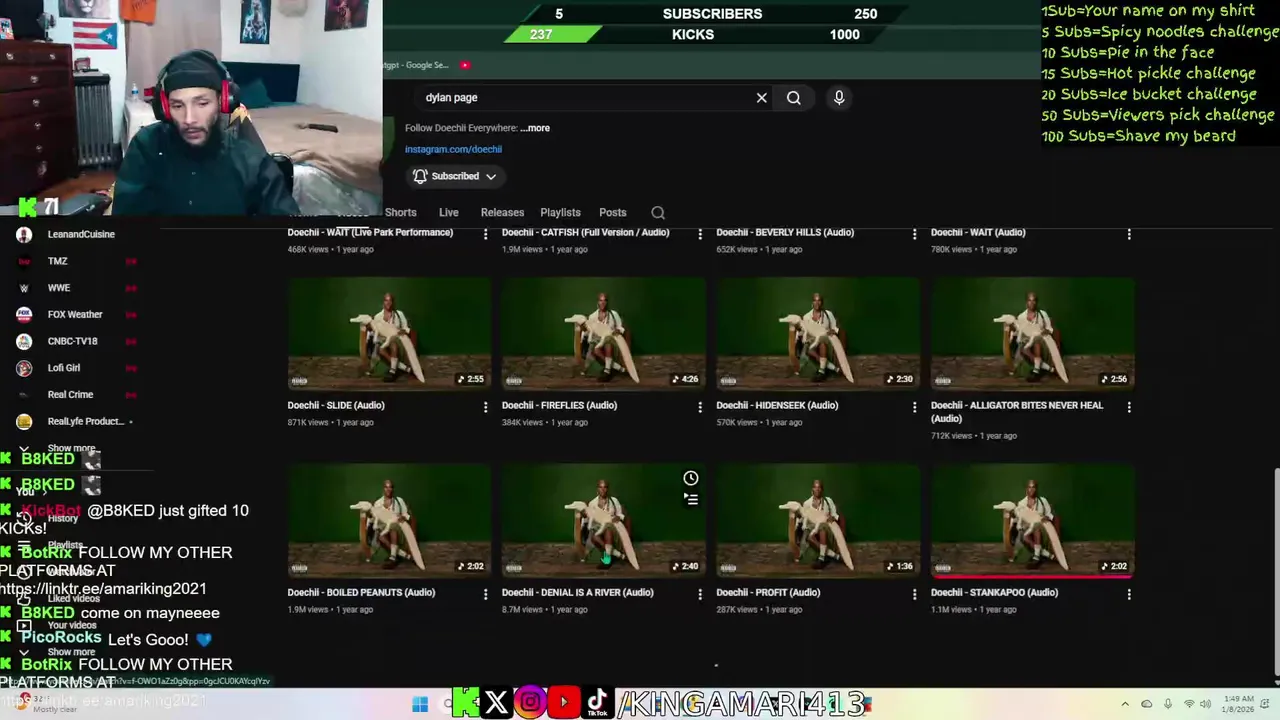Click Add to queue on DENIAL IS A RIVER thumbnail

pyautogui.click(x=690, y=499)
